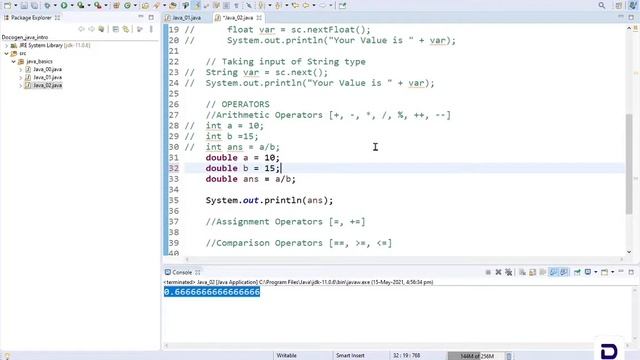640x360 pixels.
Task: Click the Open Task icon
Action: click(x=172, y=6)
